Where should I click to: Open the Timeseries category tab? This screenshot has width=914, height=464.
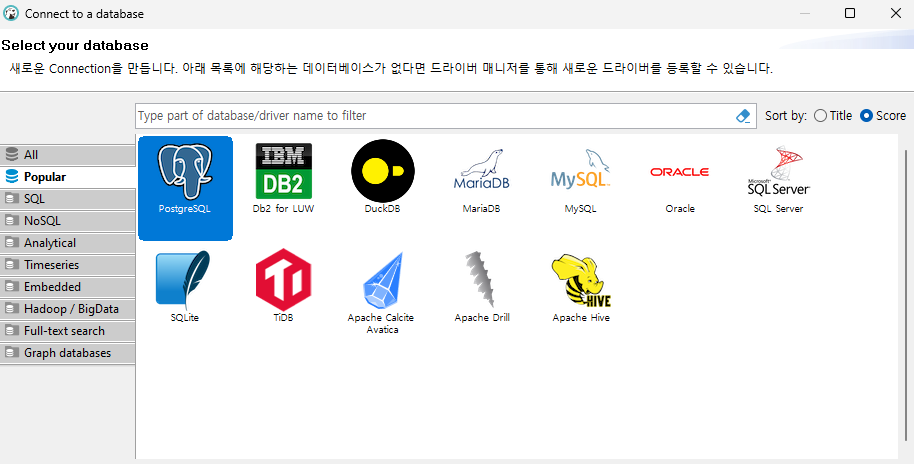(68, 265)
